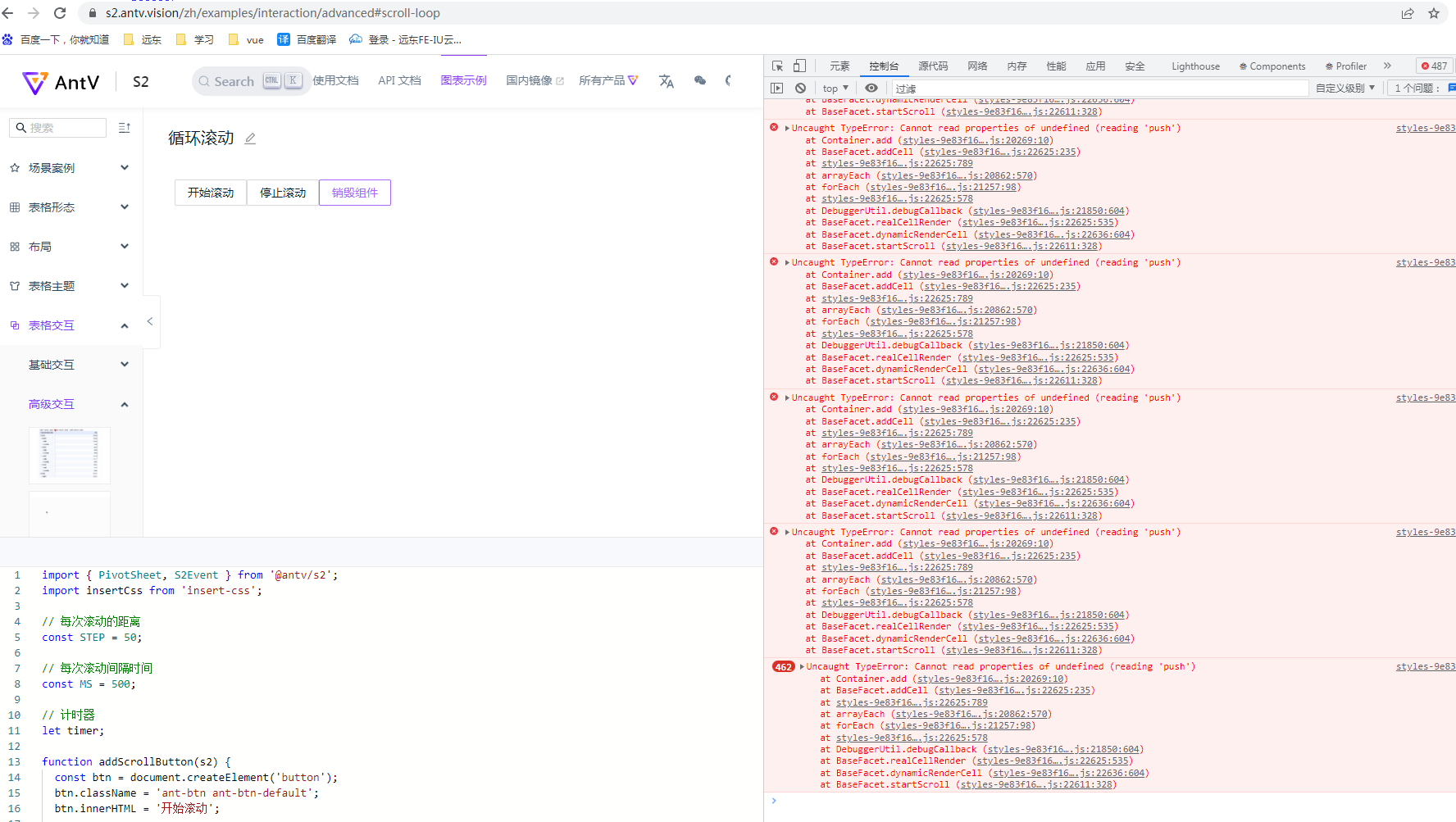This screenshot has width=1456, height=822.
Task: Open the top frame context dropdown
Action: 835,88
